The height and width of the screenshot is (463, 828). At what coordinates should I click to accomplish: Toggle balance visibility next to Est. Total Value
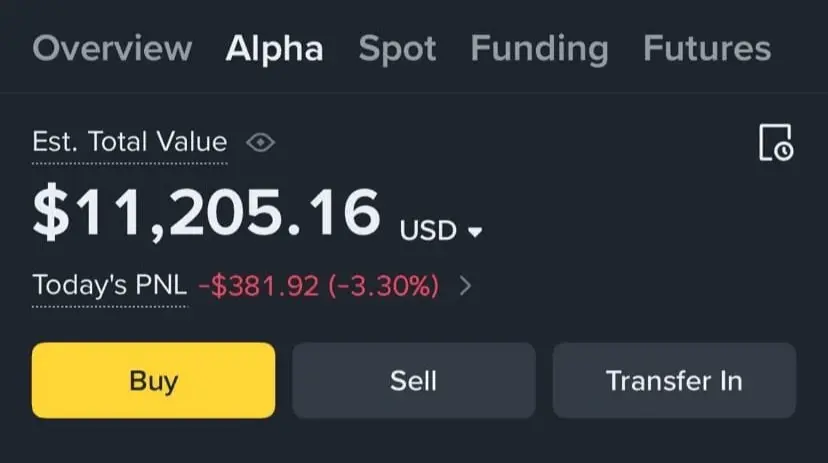(x=260, y=143)
